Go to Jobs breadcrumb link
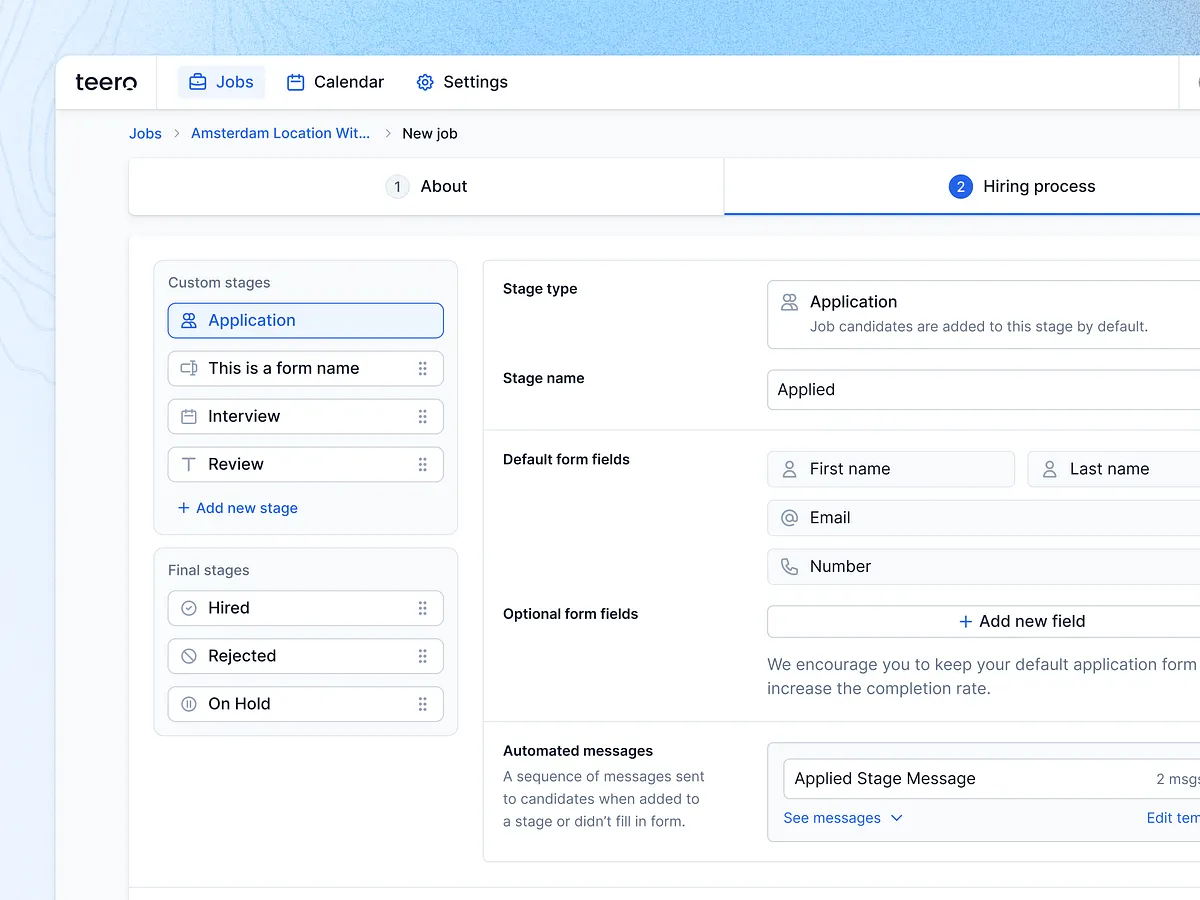 point(145,134)
